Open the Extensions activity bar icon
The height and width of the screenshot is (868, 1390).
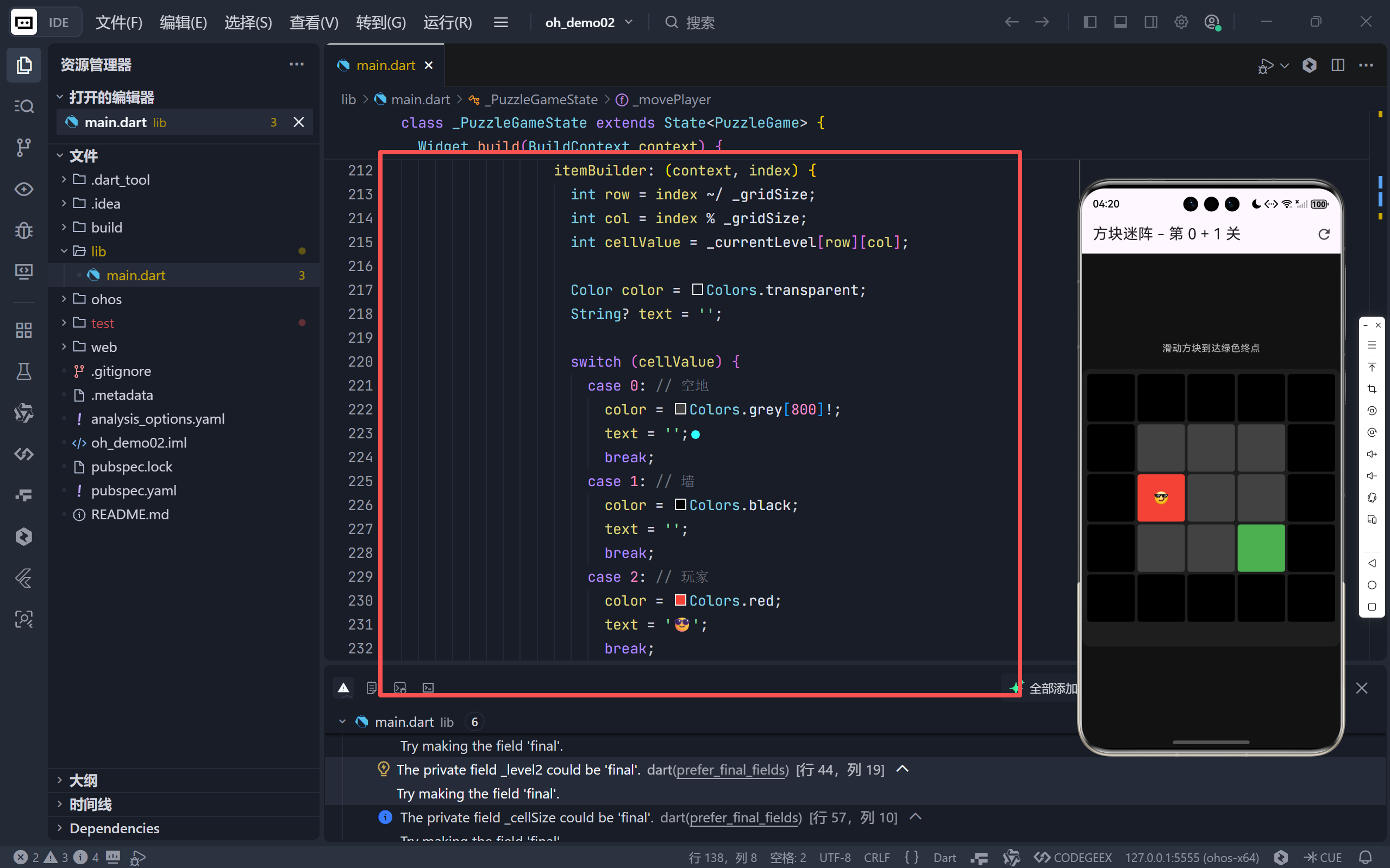pos(23,330)
